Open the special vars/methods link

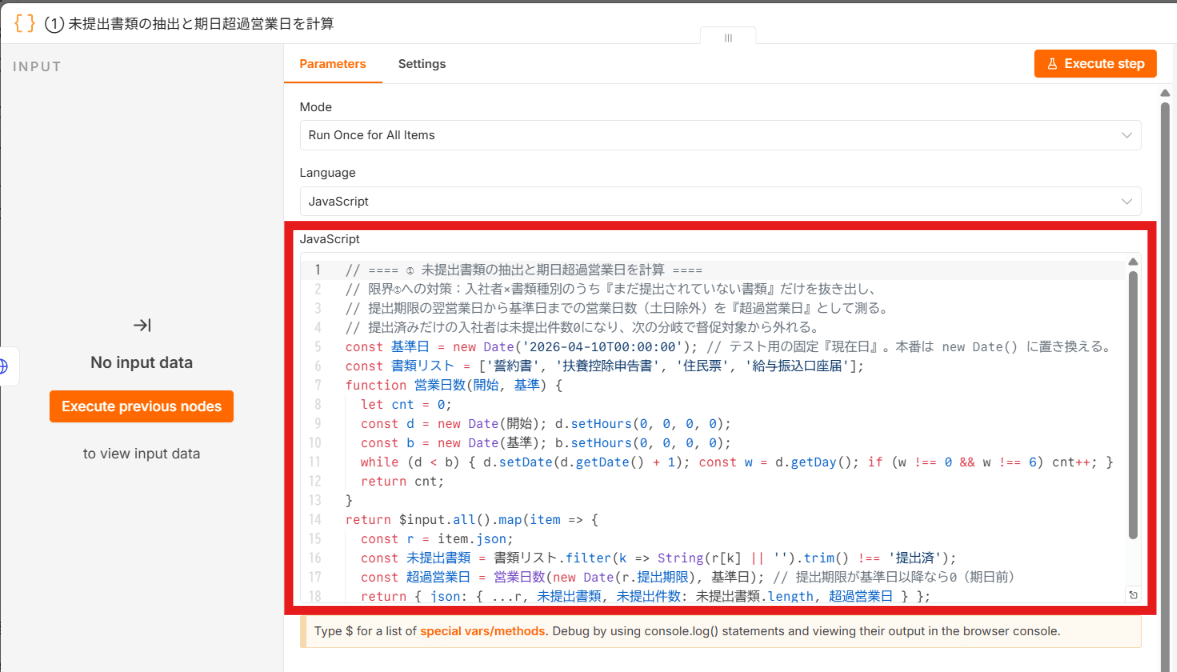pyautogui.click(x=483, y=631)
